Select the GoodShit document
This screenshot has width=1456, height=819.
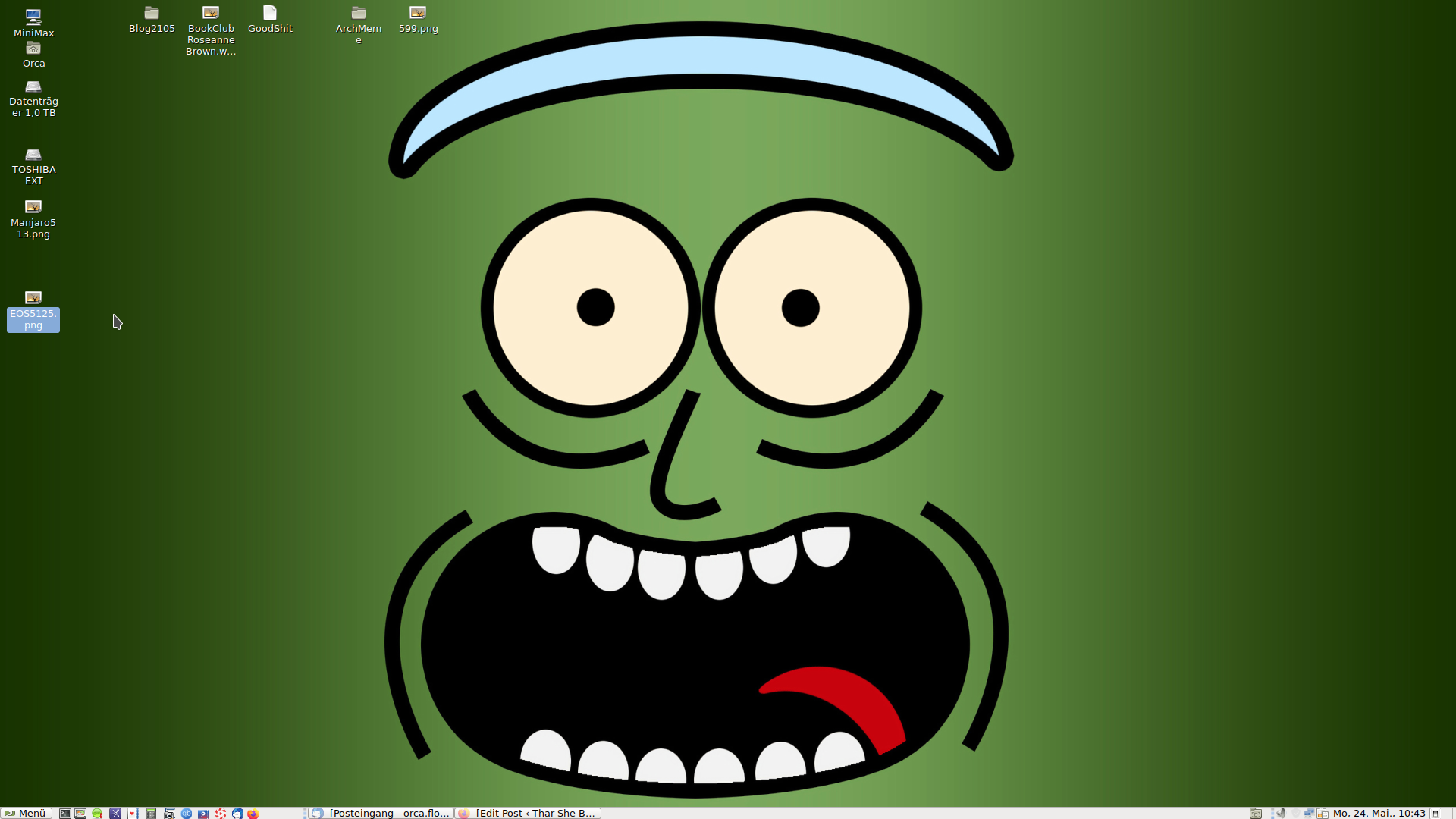coord(270,20)
